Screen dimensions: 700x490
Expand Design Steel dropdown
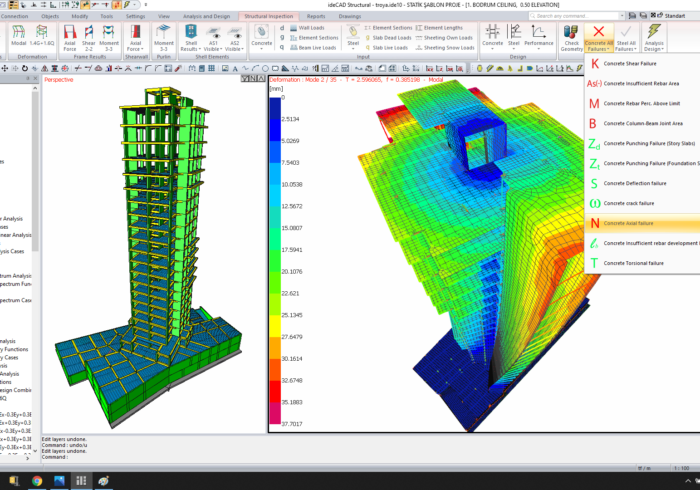point(514,38)
